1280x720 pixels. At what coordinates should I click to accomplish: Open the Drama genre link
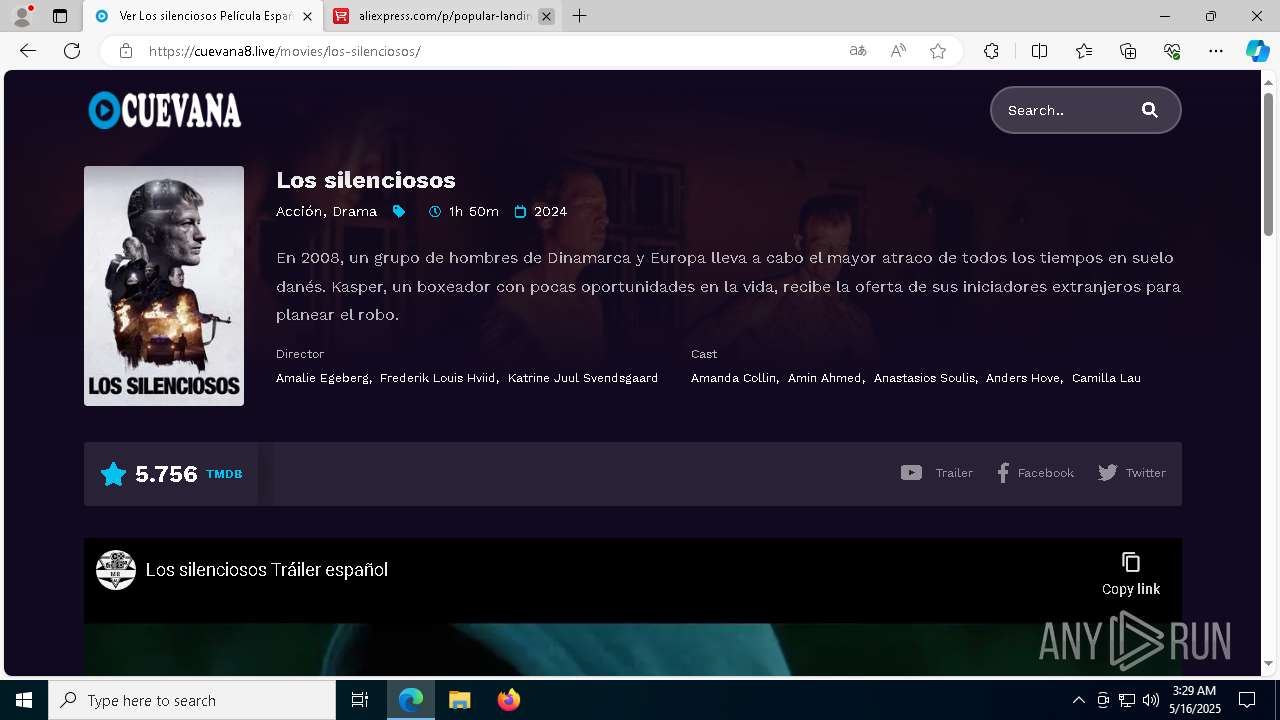pyautogui.click(x=355, y=211)
